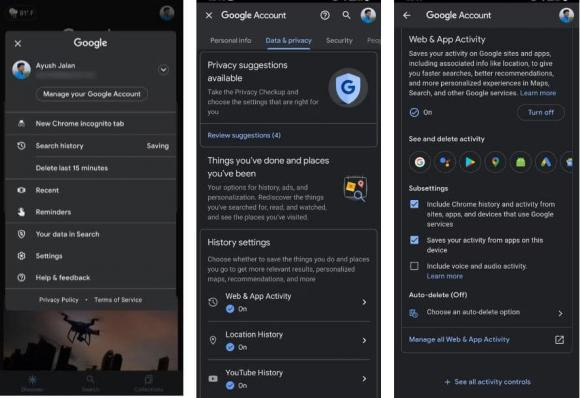Enable Include voice and audio activity checkbox
This screenshot has height=398, width=580.
point(414,266)
